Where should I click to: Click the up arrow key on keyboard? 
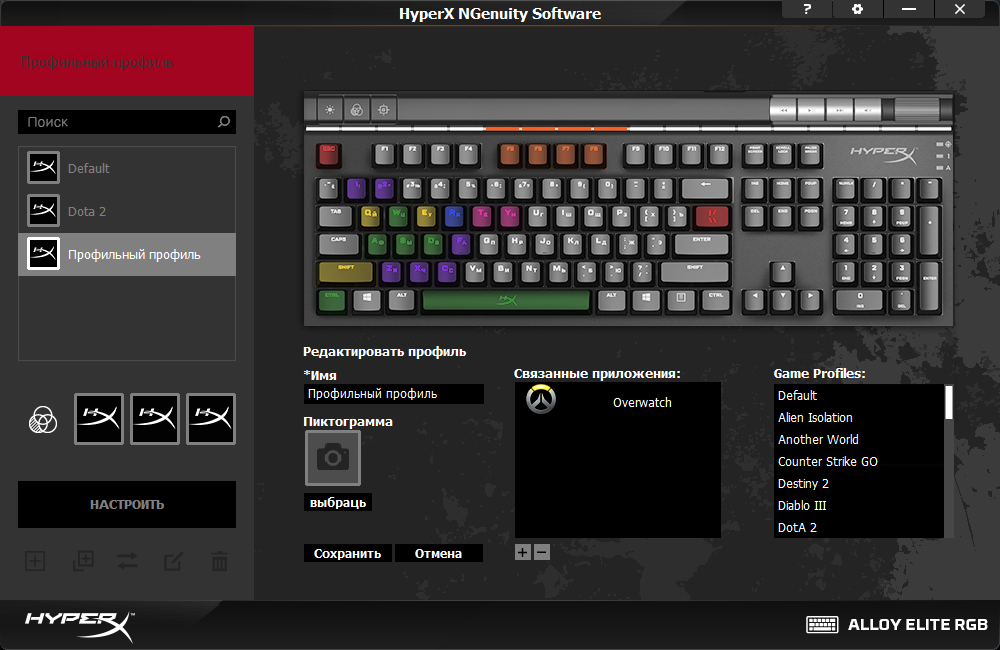[x=783, y=272]
